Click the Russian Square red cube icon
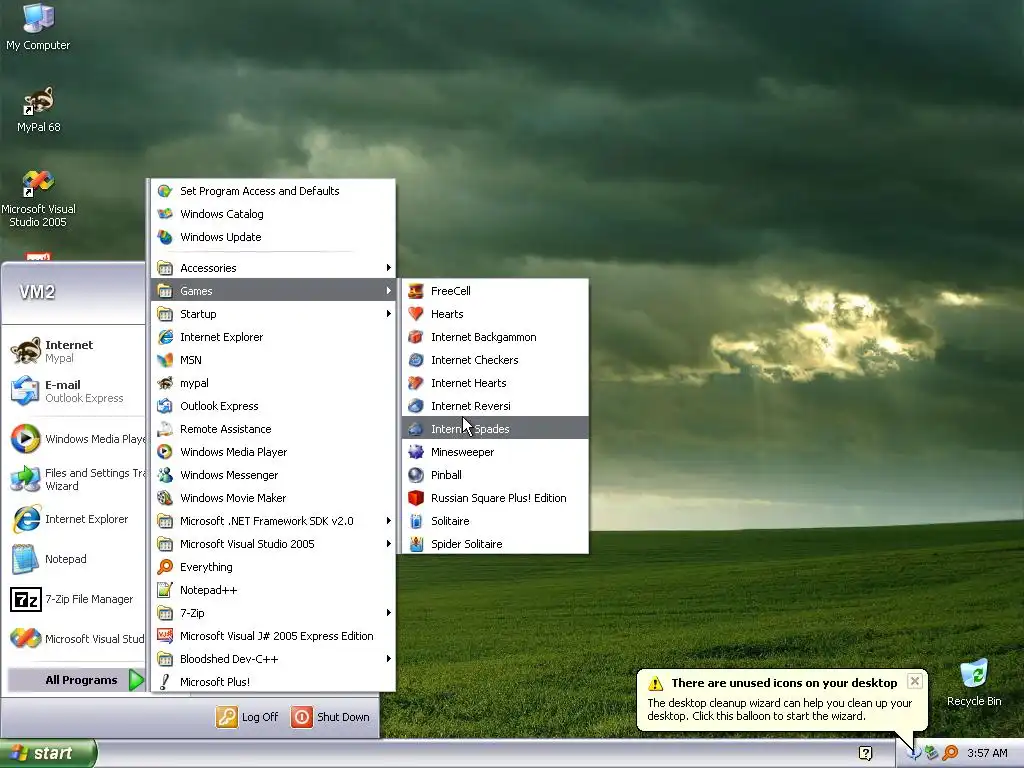1024x768 pixels. point(416,498)
